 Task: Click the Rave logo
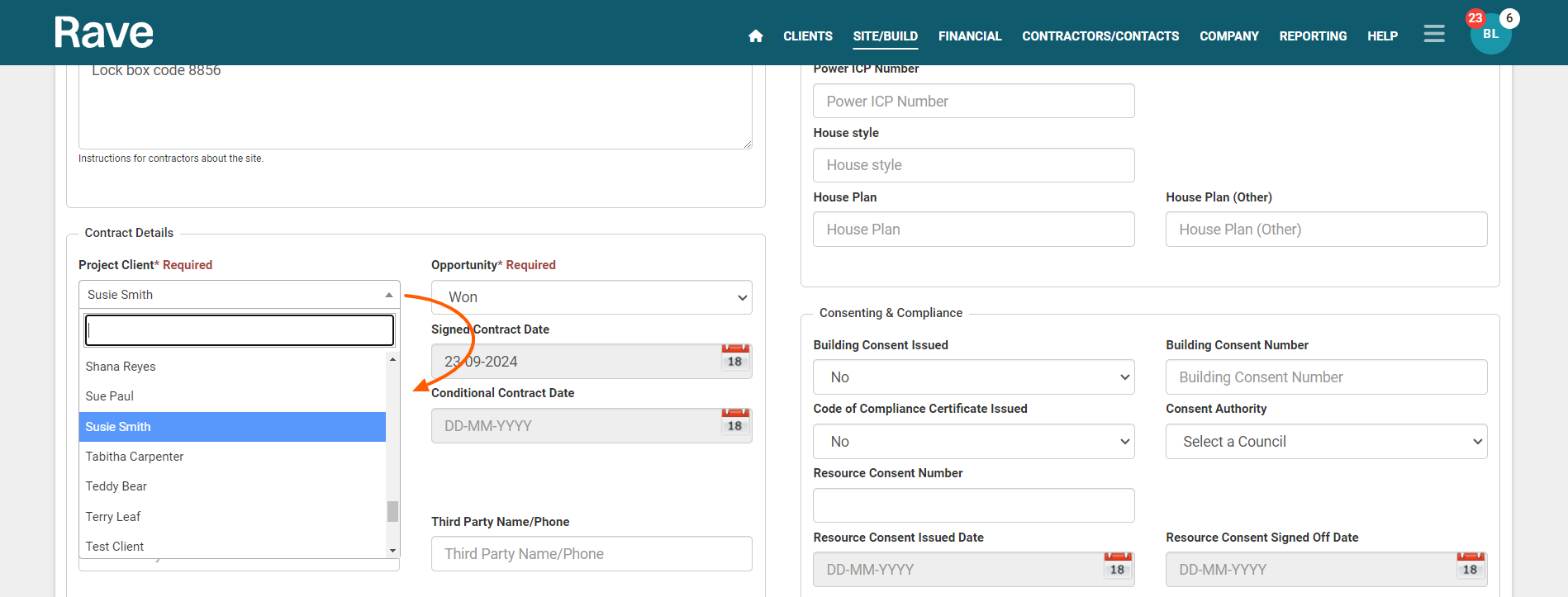tap(104, 33)
